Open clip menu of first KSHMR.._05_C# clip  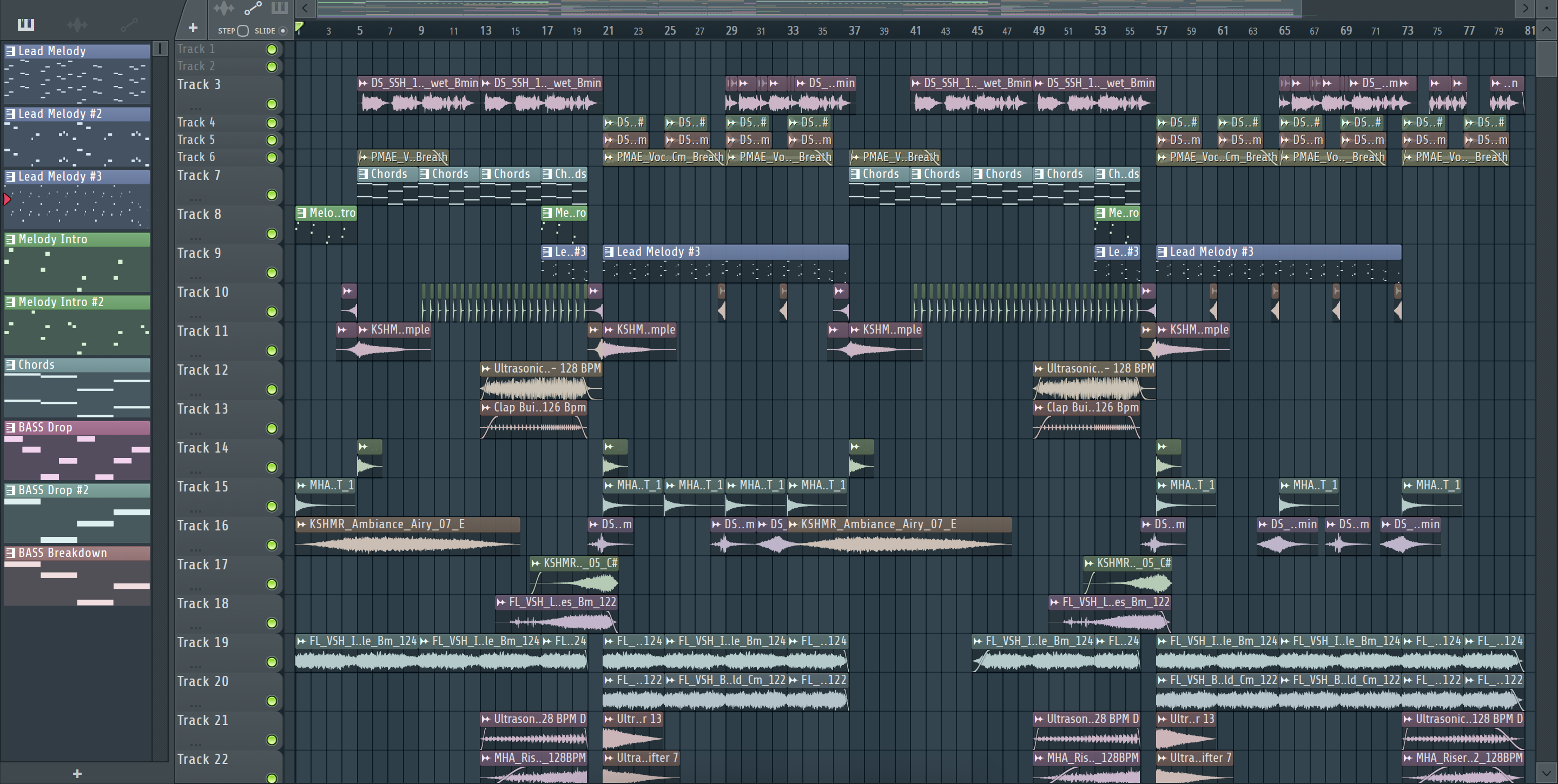click(x=535, y=563)
